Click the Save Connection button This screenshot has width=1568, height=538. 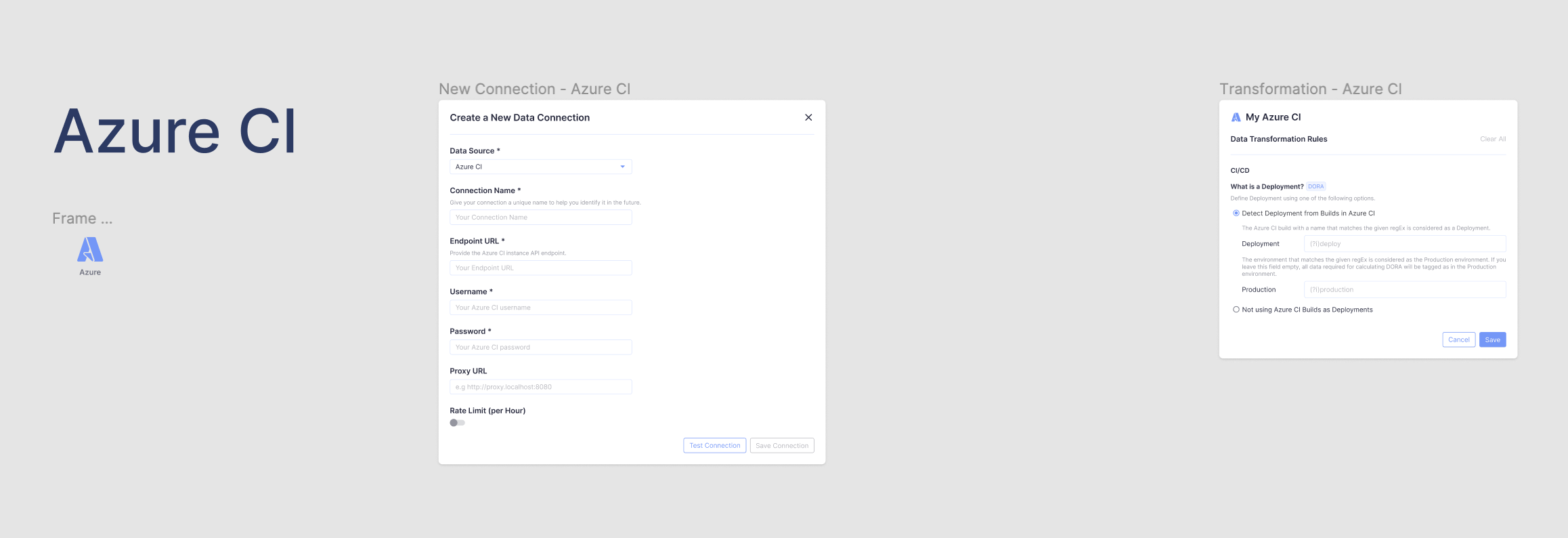[782, 445]
